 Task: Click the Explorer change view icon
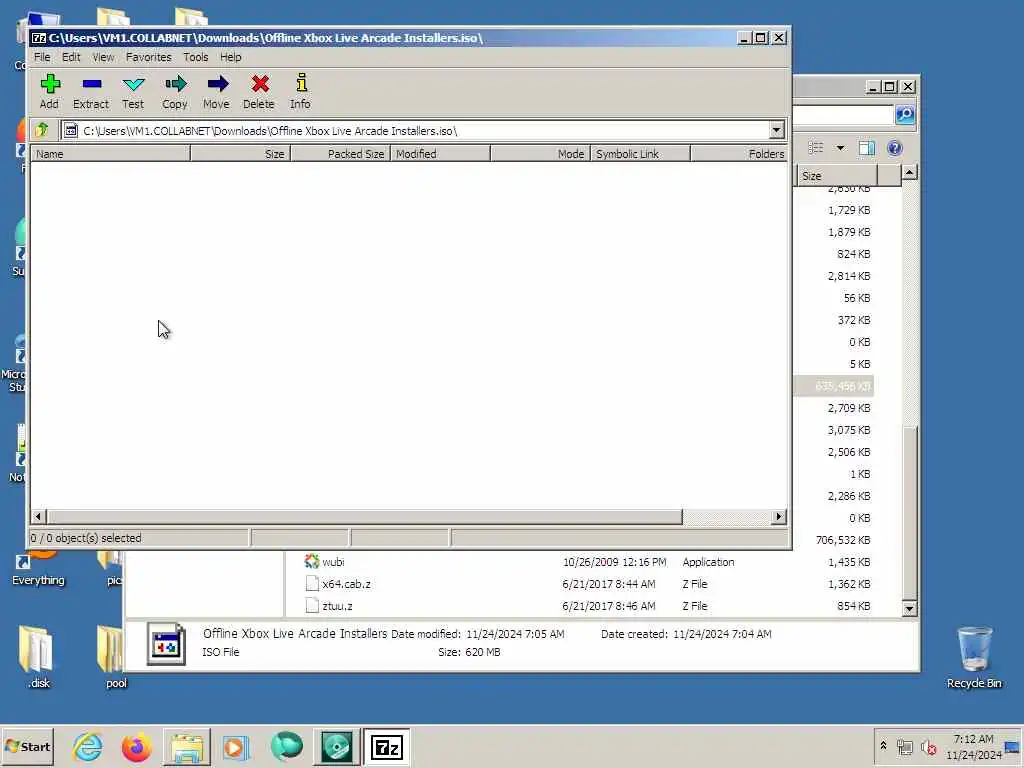click(815, 148)
